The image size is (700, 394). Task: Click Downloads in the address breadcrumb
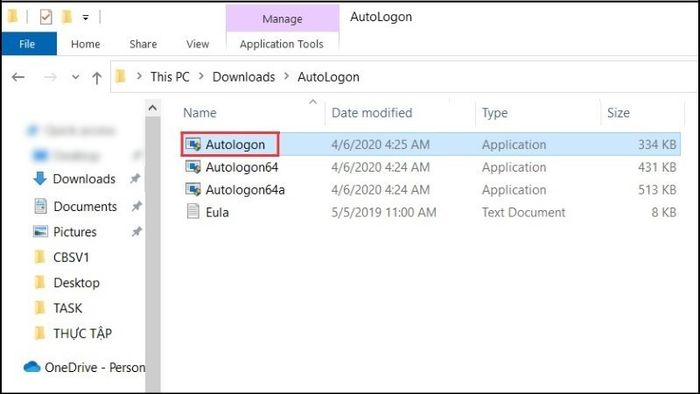244,77
